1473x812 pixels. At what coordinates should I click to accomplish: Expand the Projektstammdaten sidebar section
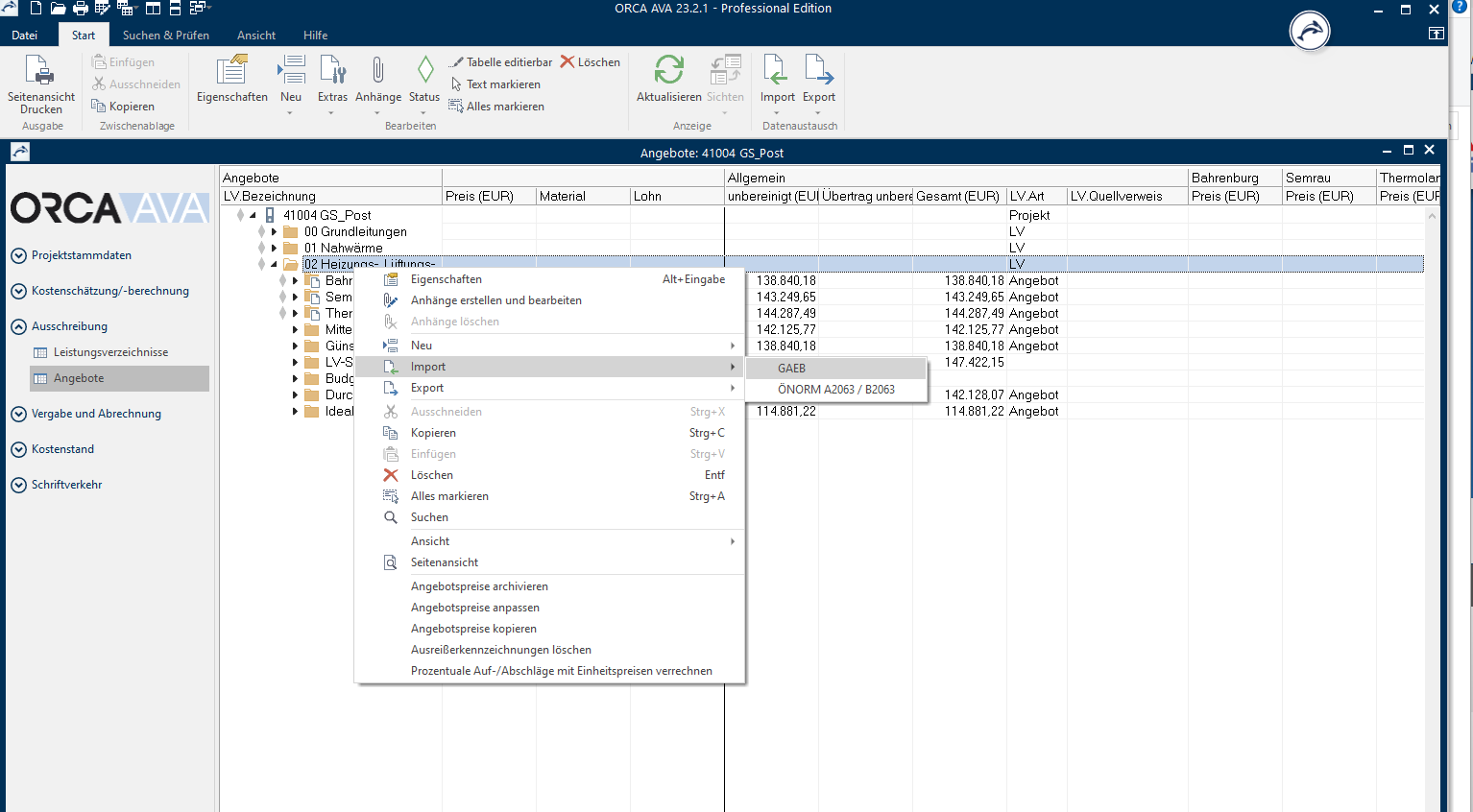(18, 255)
